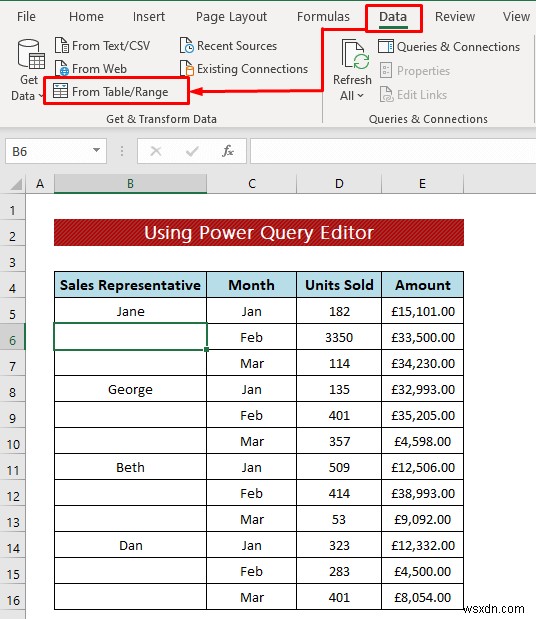Open the Page Layout tab

[231, 17]
